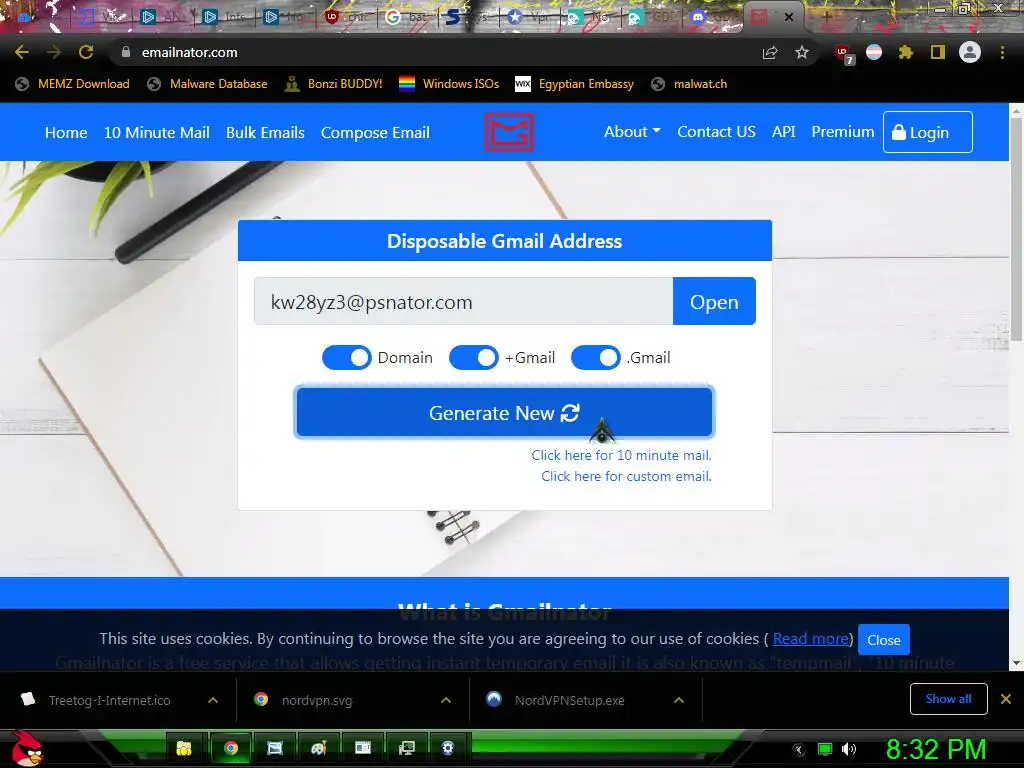Expand options for Treetog-I-Internet.ico download
This screenshot has width=1024, height=768.
[213, 700]
